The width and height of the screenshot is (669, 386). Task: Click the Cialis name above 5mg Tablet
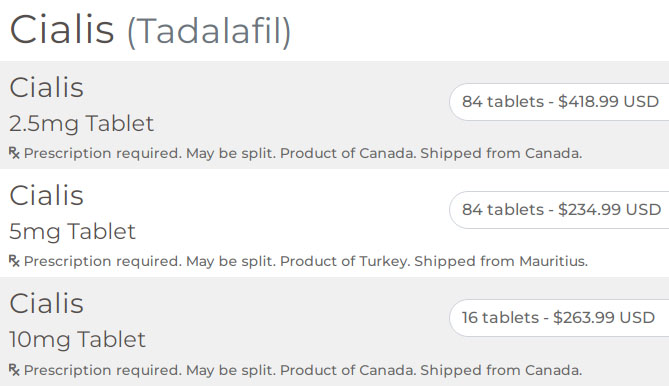pyautogui.click(x=47, y=195)
